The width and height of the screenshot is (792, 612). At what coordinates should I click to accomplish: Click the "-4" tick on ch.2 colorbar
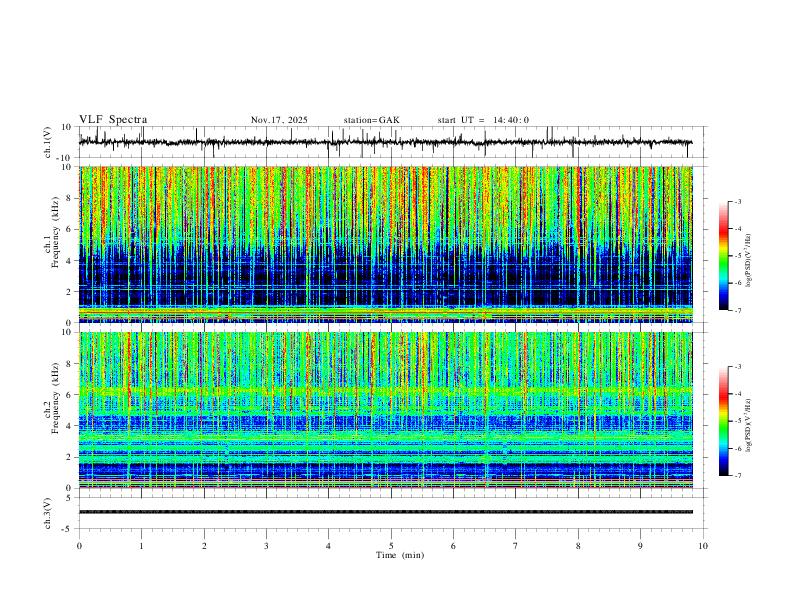[x=737, y=394]
